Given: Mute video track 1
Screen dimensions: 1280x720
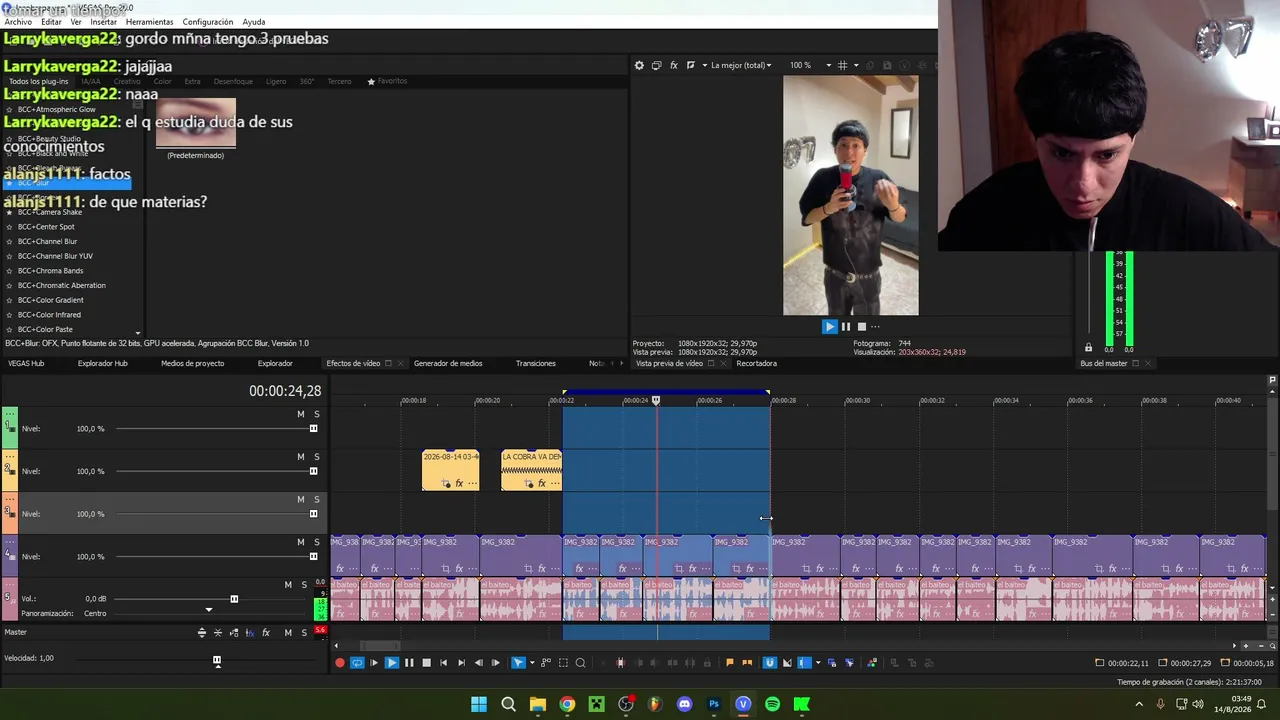Looking at the screenshot, I should click(x=300, y=414).
